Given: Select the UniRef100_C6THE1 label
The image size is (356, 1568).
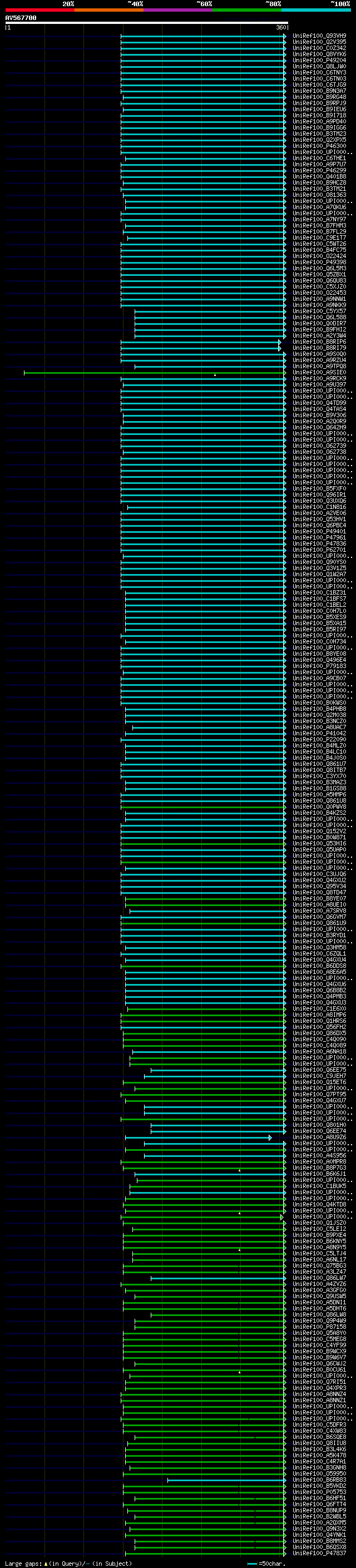Looking at the screenshot, I should 319,159.
